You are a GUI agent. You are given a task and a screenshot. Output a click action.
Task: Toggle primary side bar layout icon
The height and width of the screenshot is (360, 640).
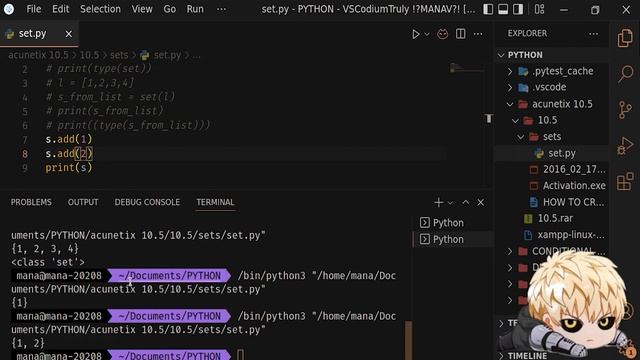488,9
